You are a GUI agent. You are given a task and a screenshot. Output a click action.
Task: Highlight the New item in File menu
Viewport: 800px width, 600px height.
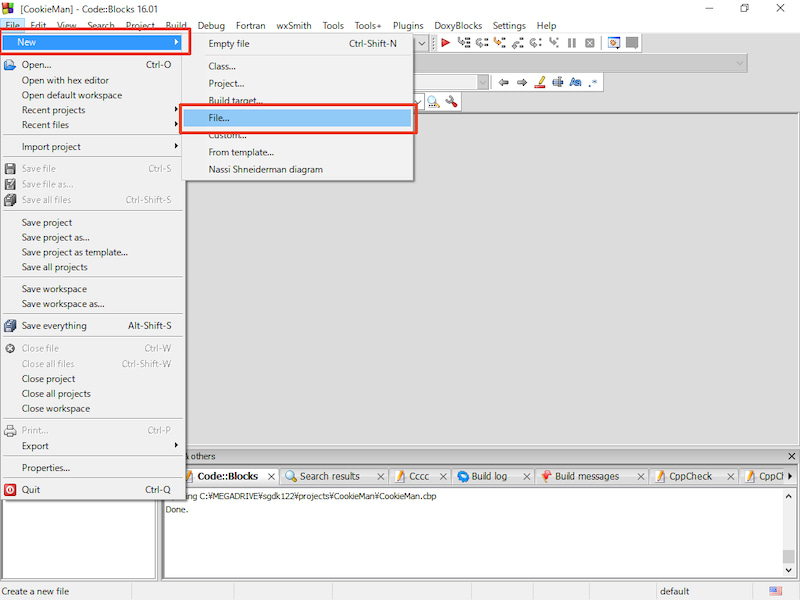click(x=92, y=42)
